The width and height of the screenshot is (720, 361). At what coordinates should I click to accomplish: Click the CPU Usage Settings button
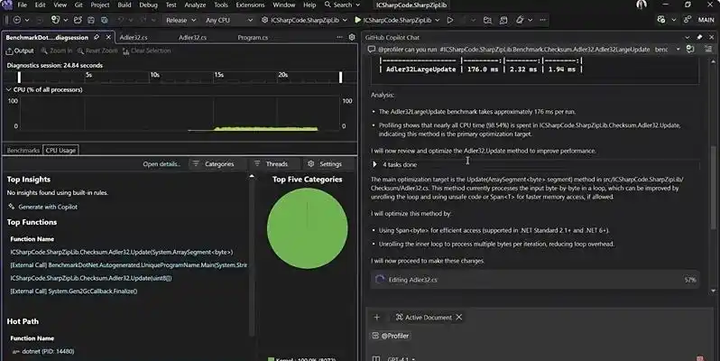[325, 164]
